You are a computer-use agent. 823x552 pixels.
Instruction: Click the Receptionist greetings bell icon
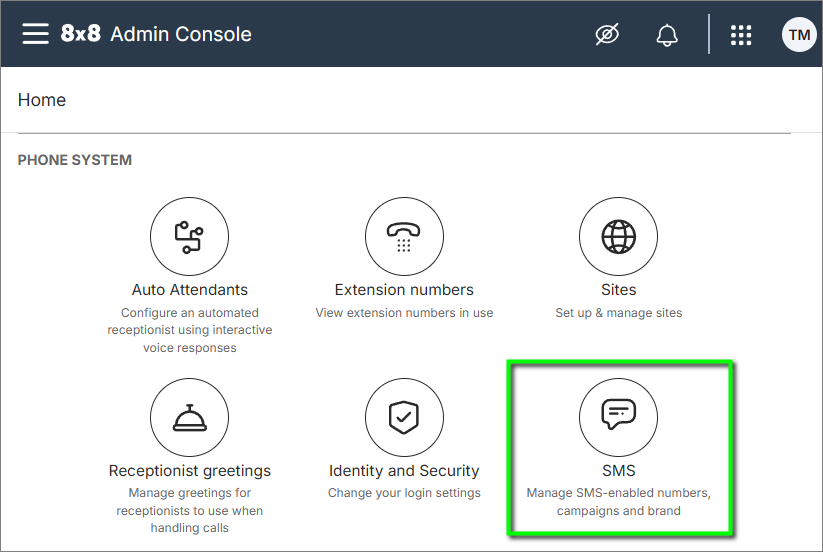point(190,417)
